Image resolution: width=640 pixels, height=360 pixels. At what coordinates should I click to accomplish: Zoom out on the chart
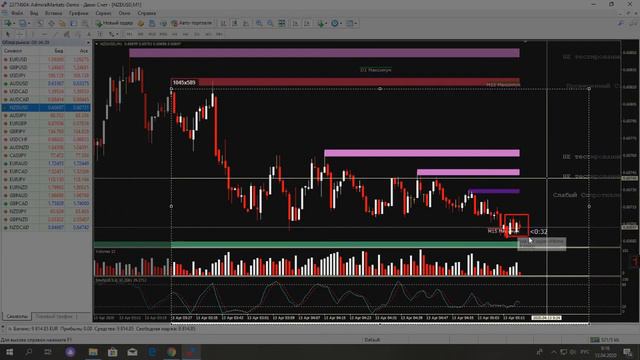click(x=270, y=23)
